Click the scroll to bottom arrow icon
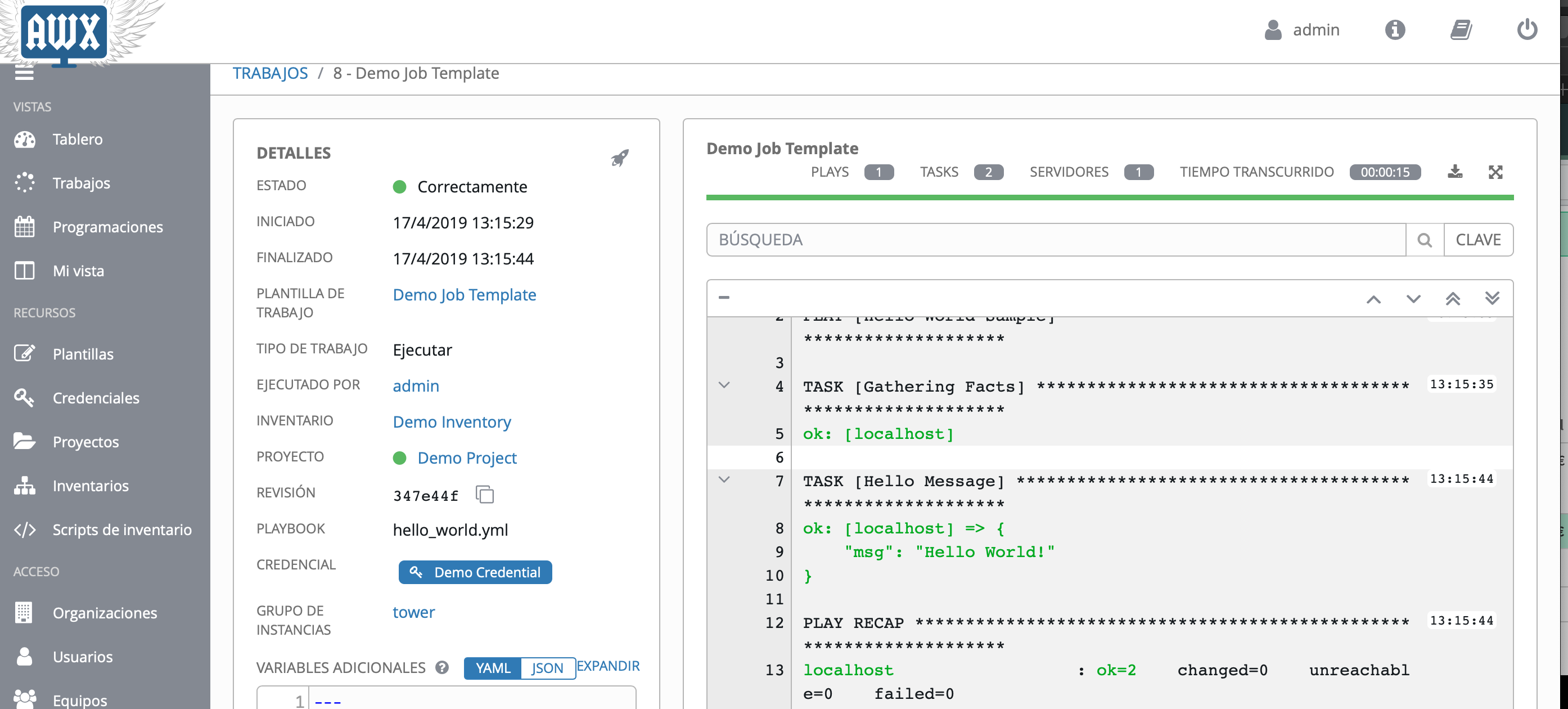 [1492, 298]
